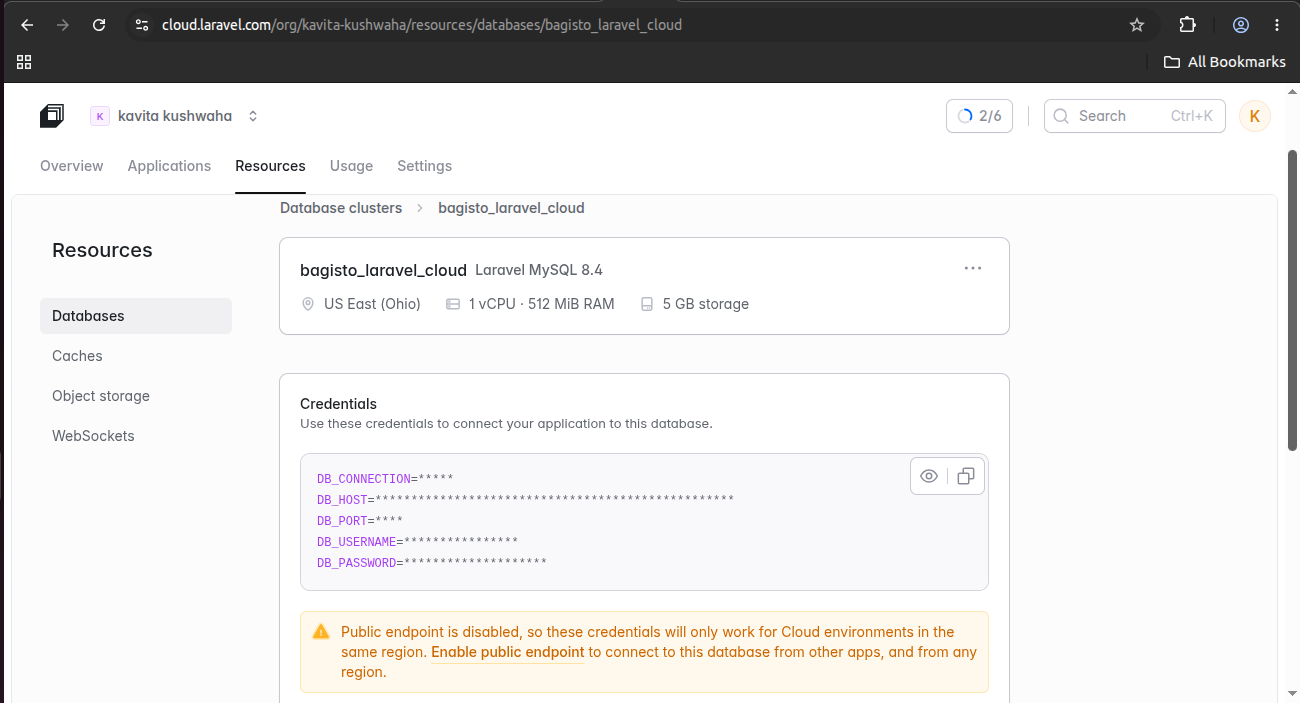
Task: Copy credentials with the copy icon
Action: tap(965, 476)
